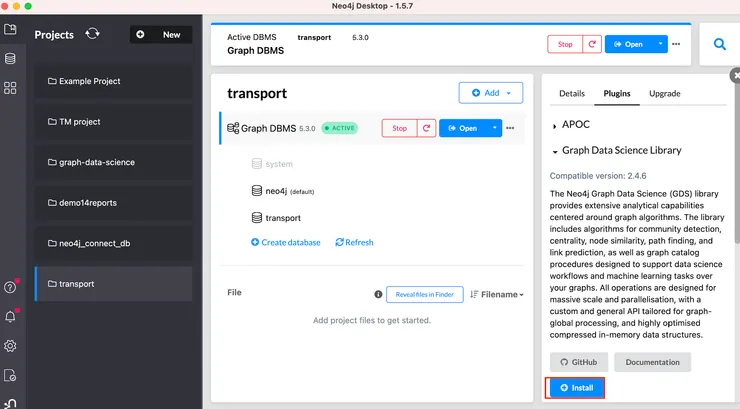
Task: Open the GitHub link button
Action: click(579, 362)
